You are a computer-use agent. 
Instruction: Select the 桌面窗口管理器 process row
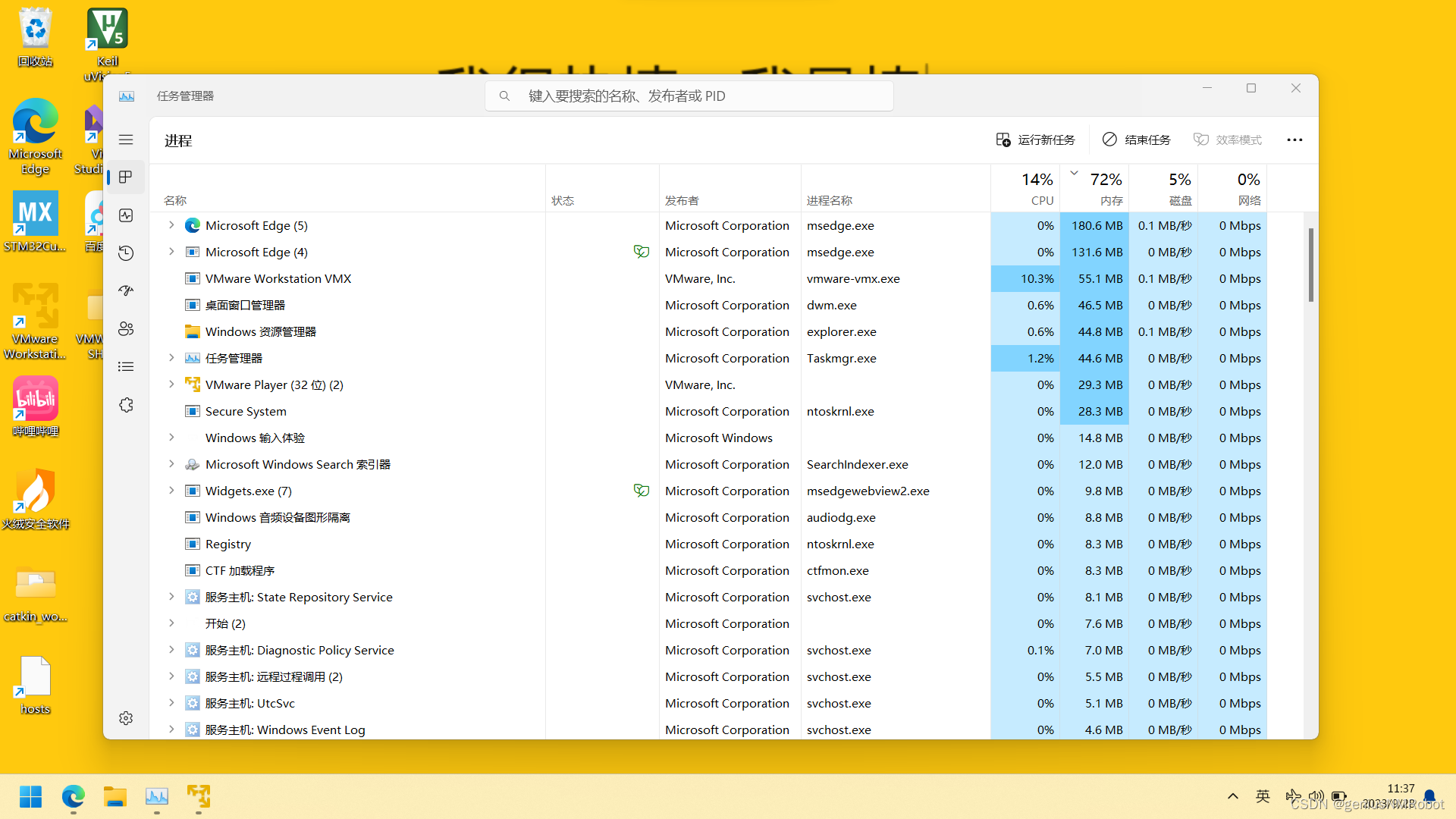tap(708, 305)
